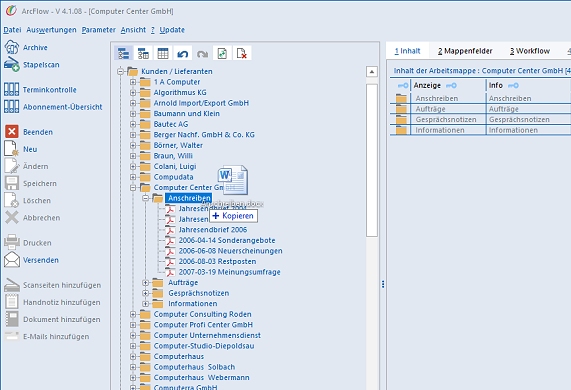The width and height of the screenshot is (571, 390).
Task: Open the Datei menu
Action: (12, 30)
